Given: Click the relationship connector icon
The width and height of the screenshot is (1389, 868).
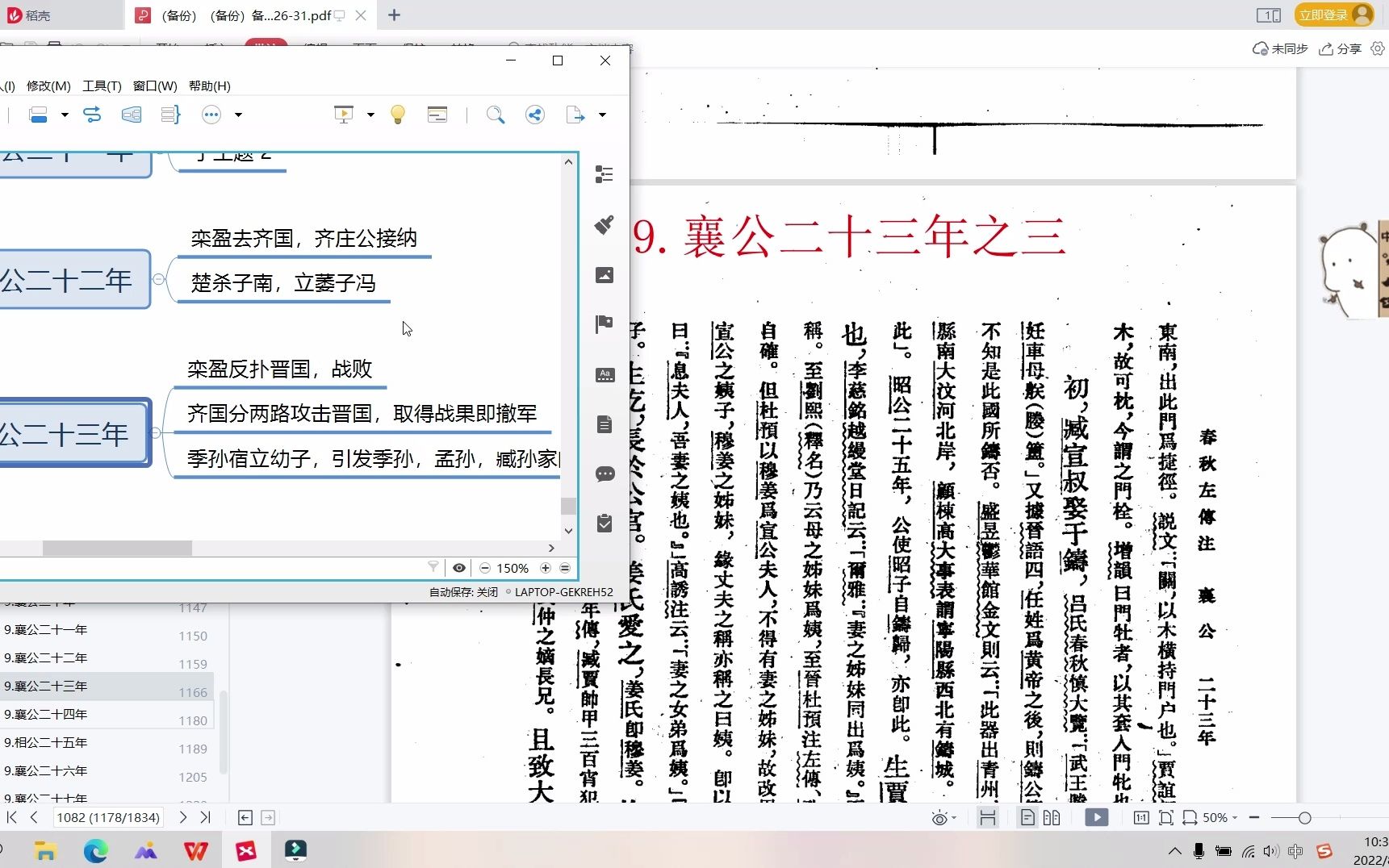Looking at the screenshot, I should [x=93, y=115].
